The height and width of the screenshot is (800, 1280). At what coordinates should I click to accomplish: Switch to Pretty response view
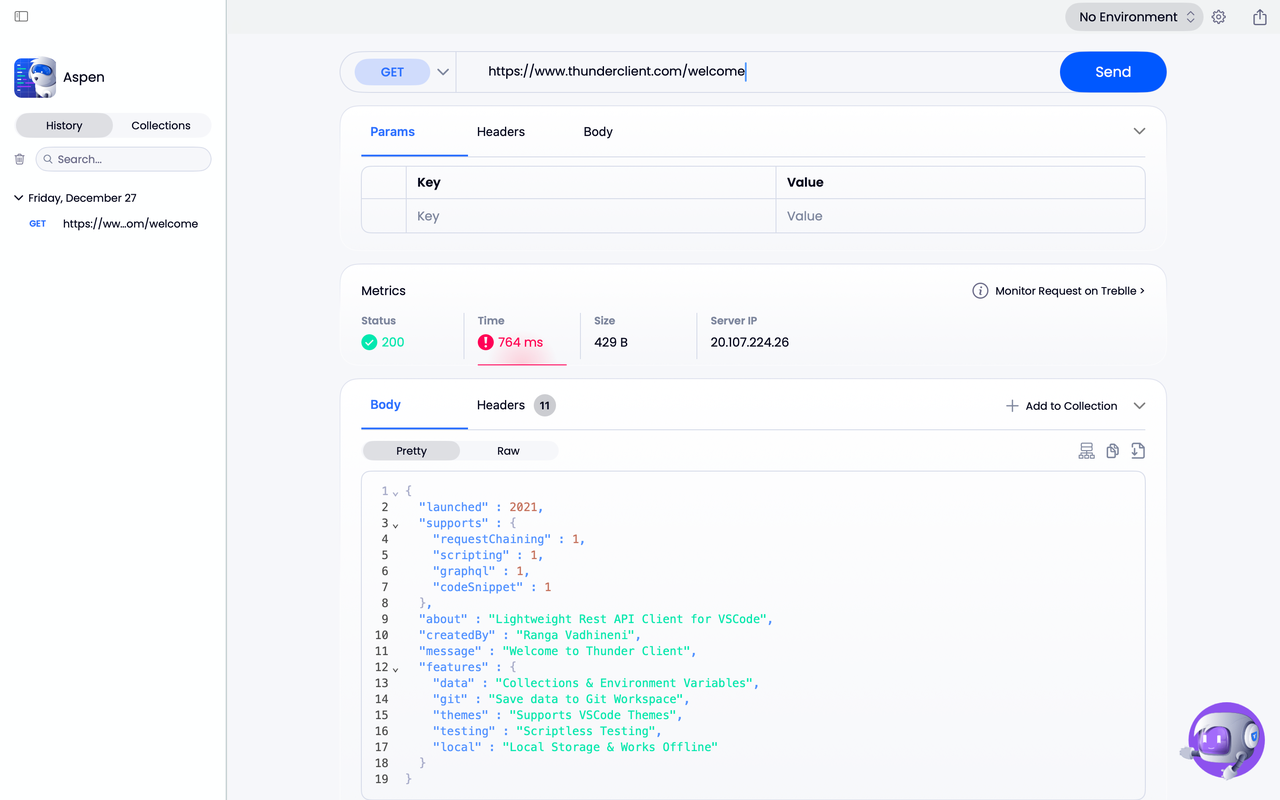pyautogui.click(x=411, y=451)
